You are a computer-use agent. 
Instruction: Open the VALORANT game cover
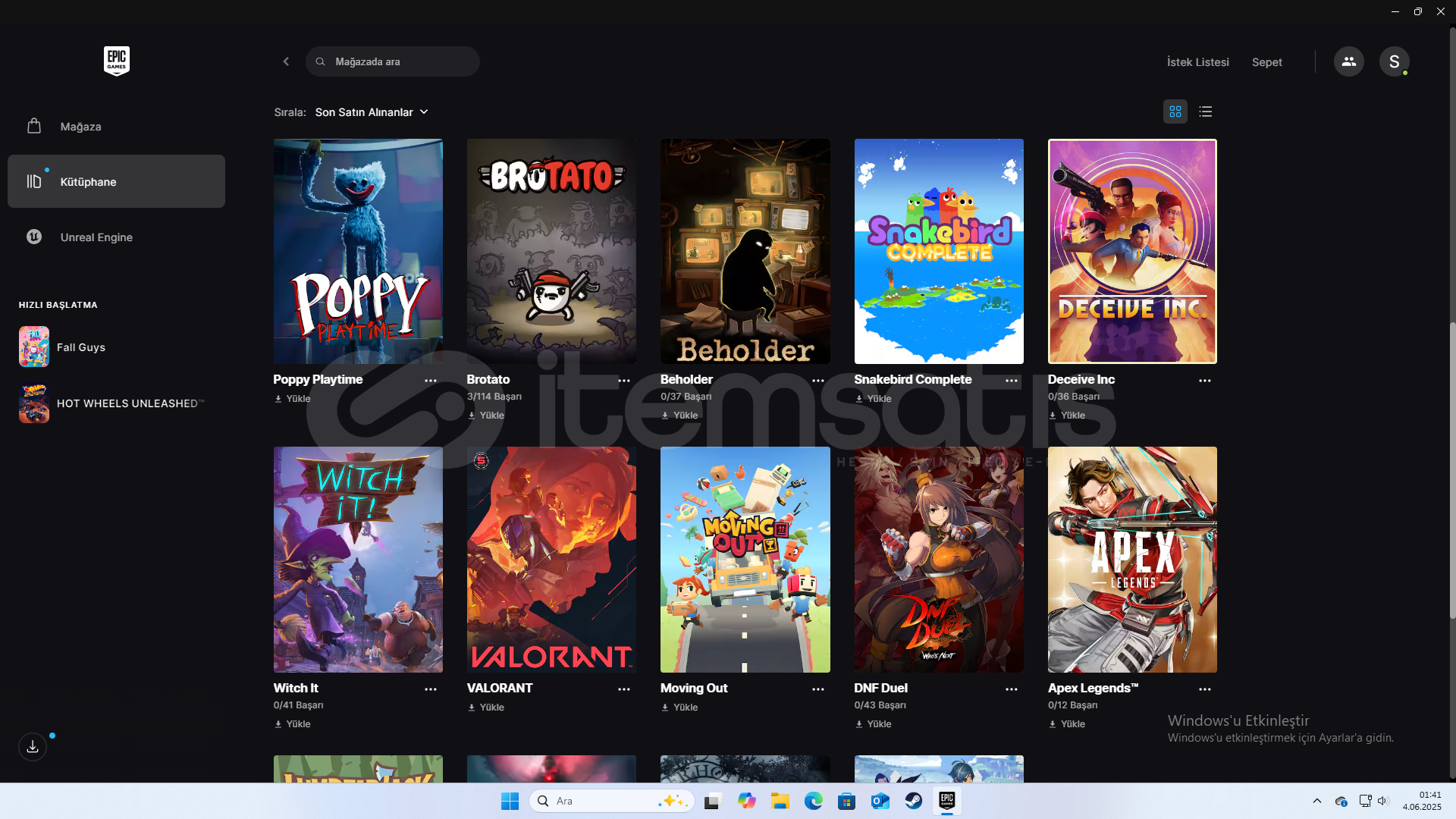[551, 559]
